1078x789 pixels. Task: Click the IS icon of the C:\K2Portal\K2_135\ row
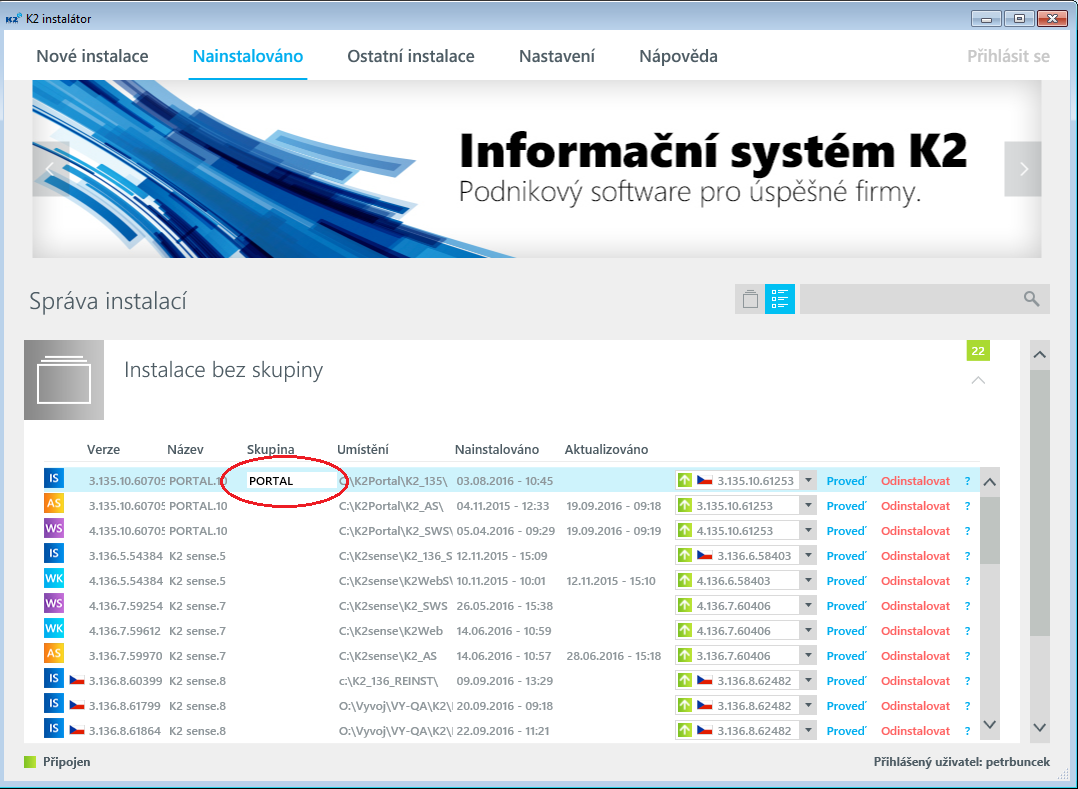pyautogui.click(x=54, y=478)
